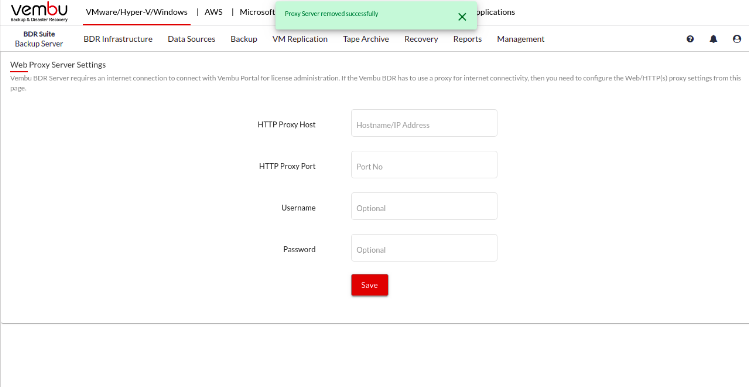749x387 pixels.
Task: Open the notifications bell icon
Action: 713,39
